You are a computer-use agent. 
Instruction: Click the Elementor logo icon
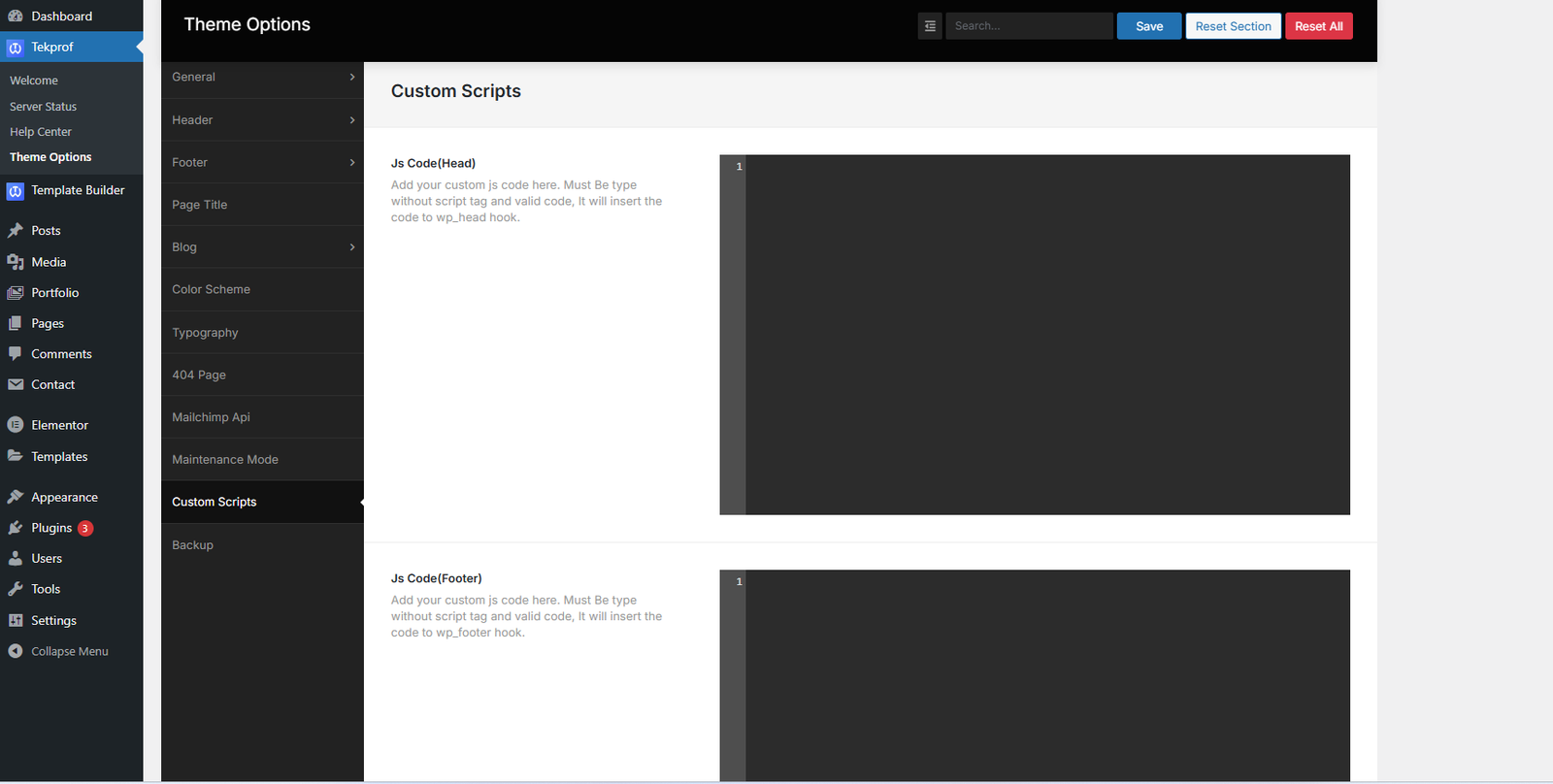pos(16,425)
